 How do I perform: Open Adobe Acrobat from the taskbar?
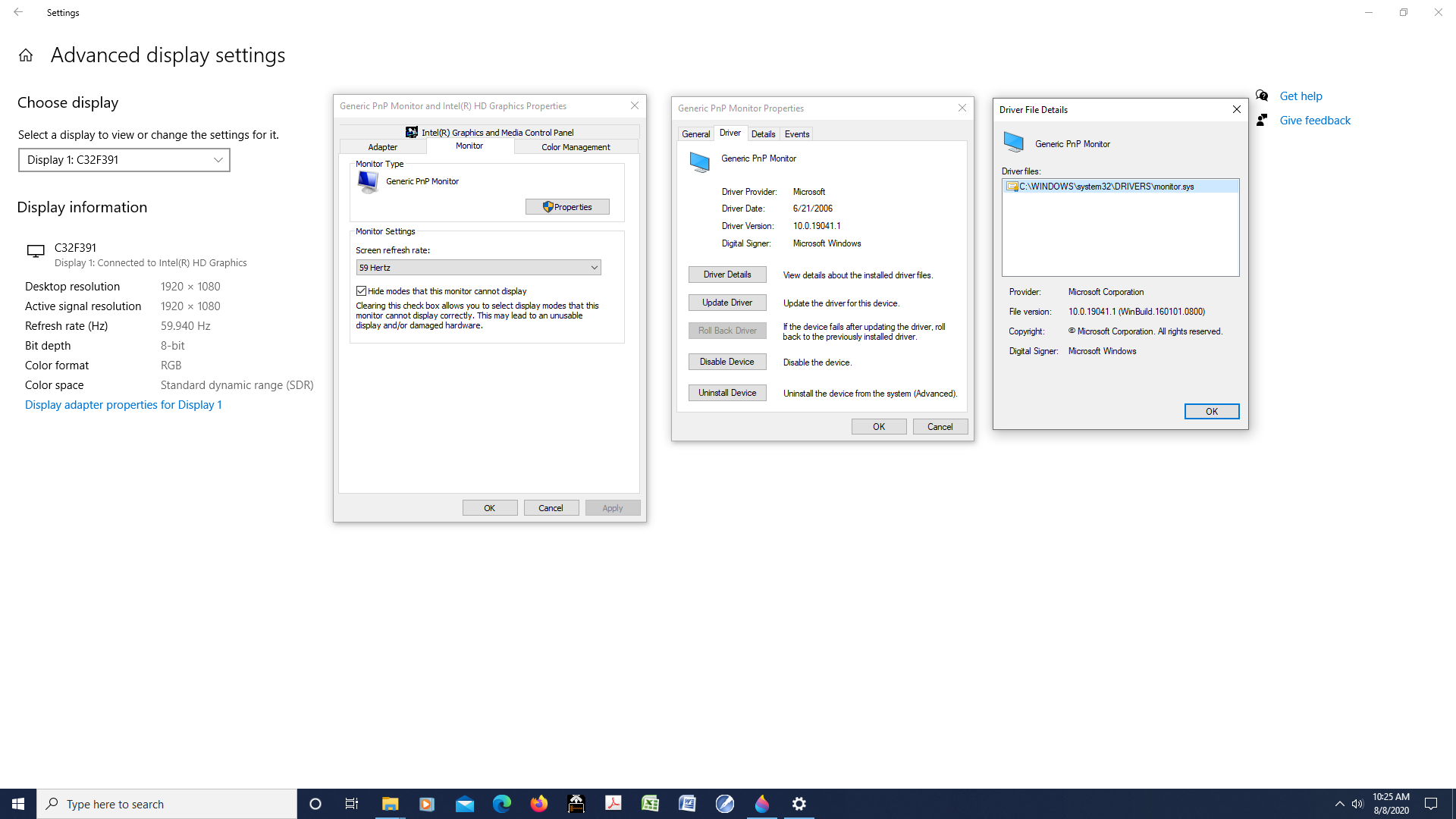coord(613,803)
